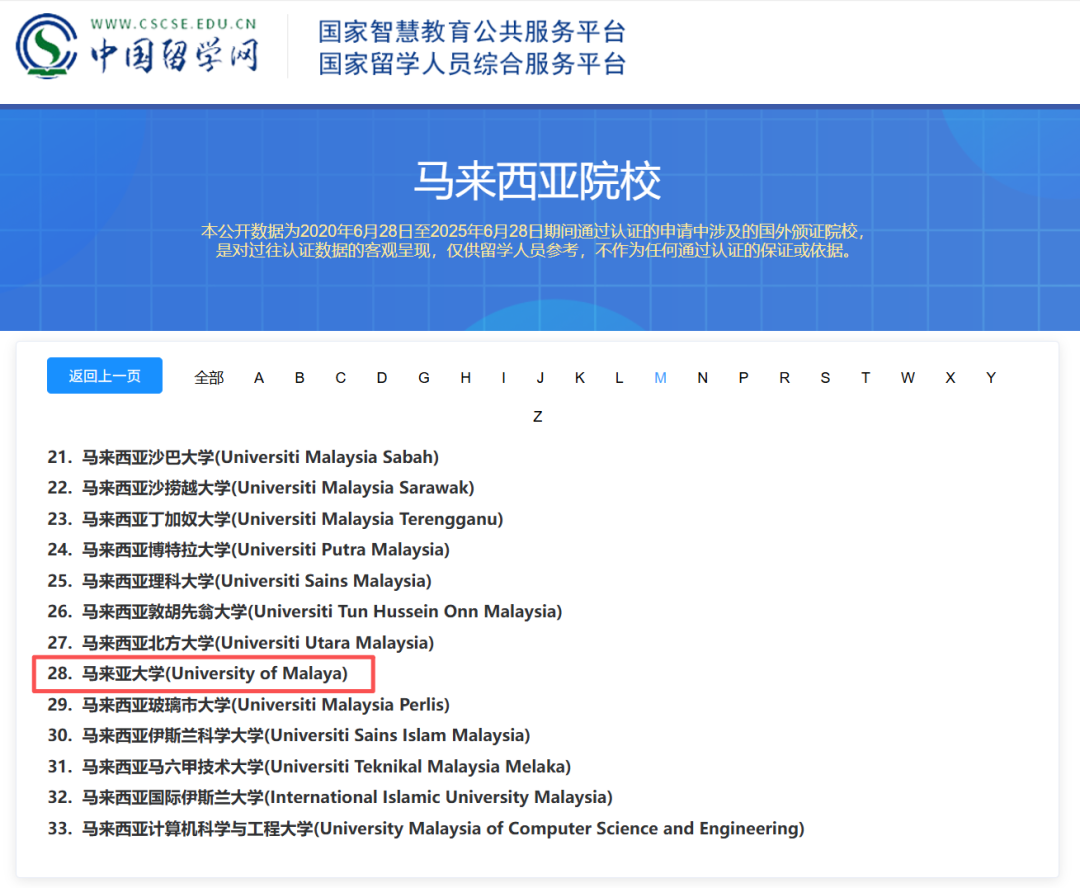The image size is (1080, 888).
Task: Filter universities by letter Y
Action: click(x=990, y=378)
